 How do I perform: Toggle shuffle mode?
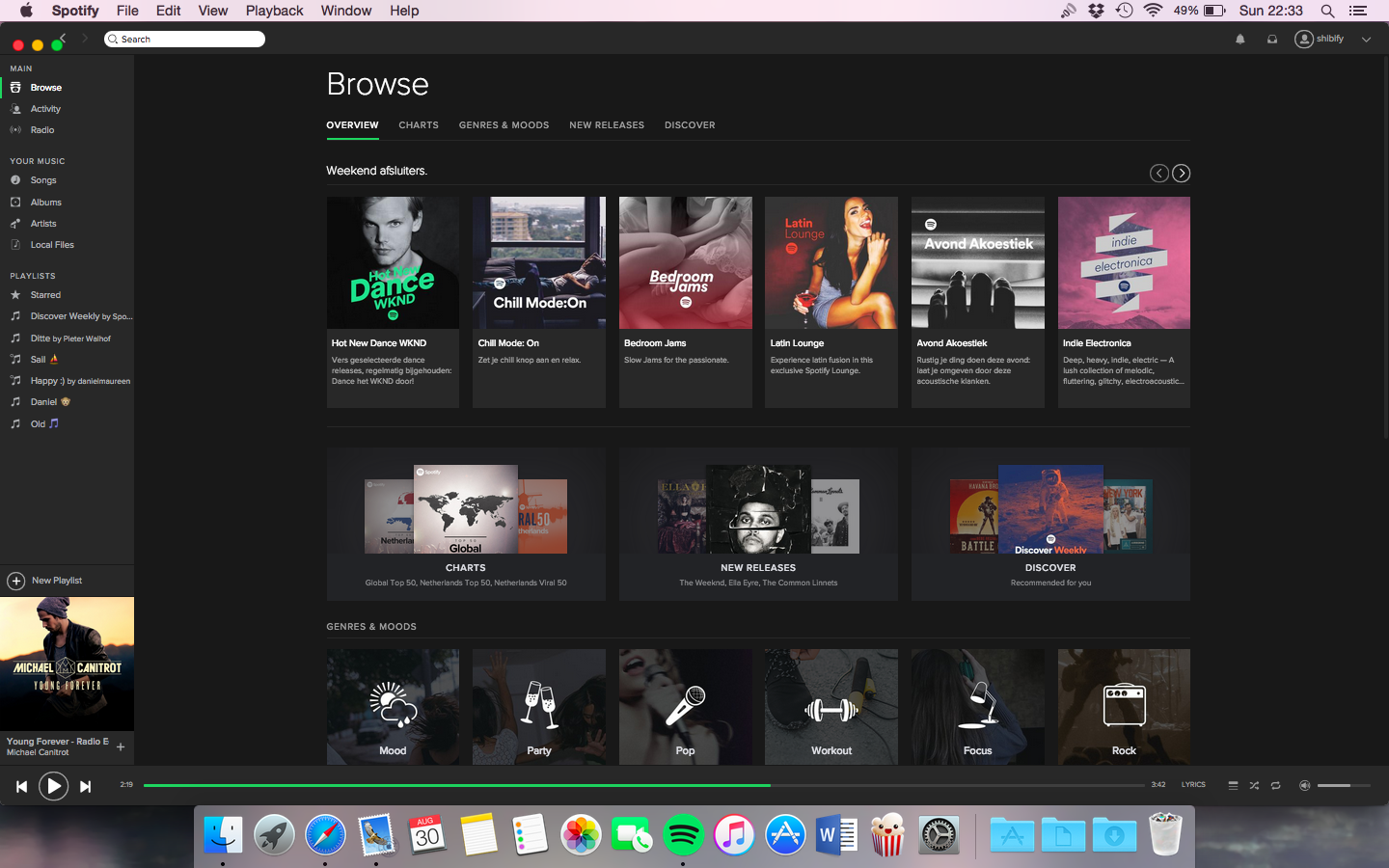(1254, 785)
